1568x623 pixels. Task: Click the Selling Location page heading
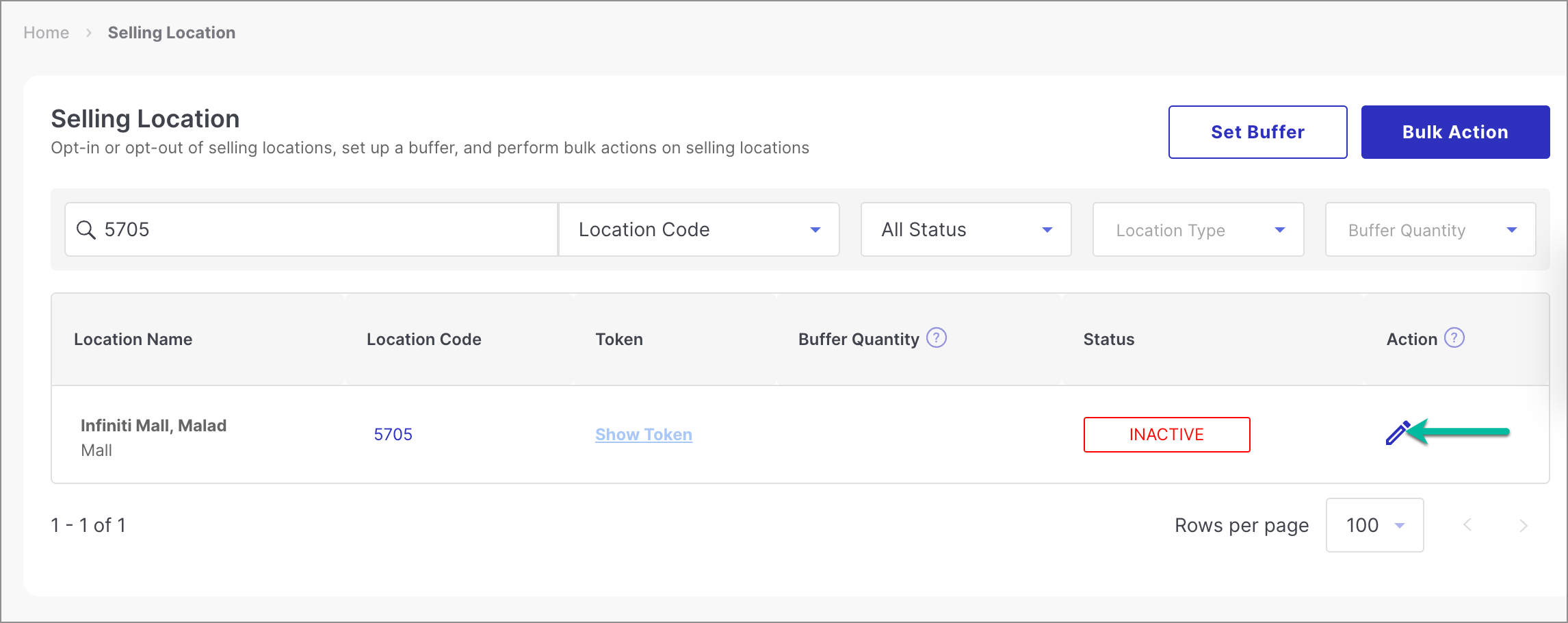click(x=145, y=119)
